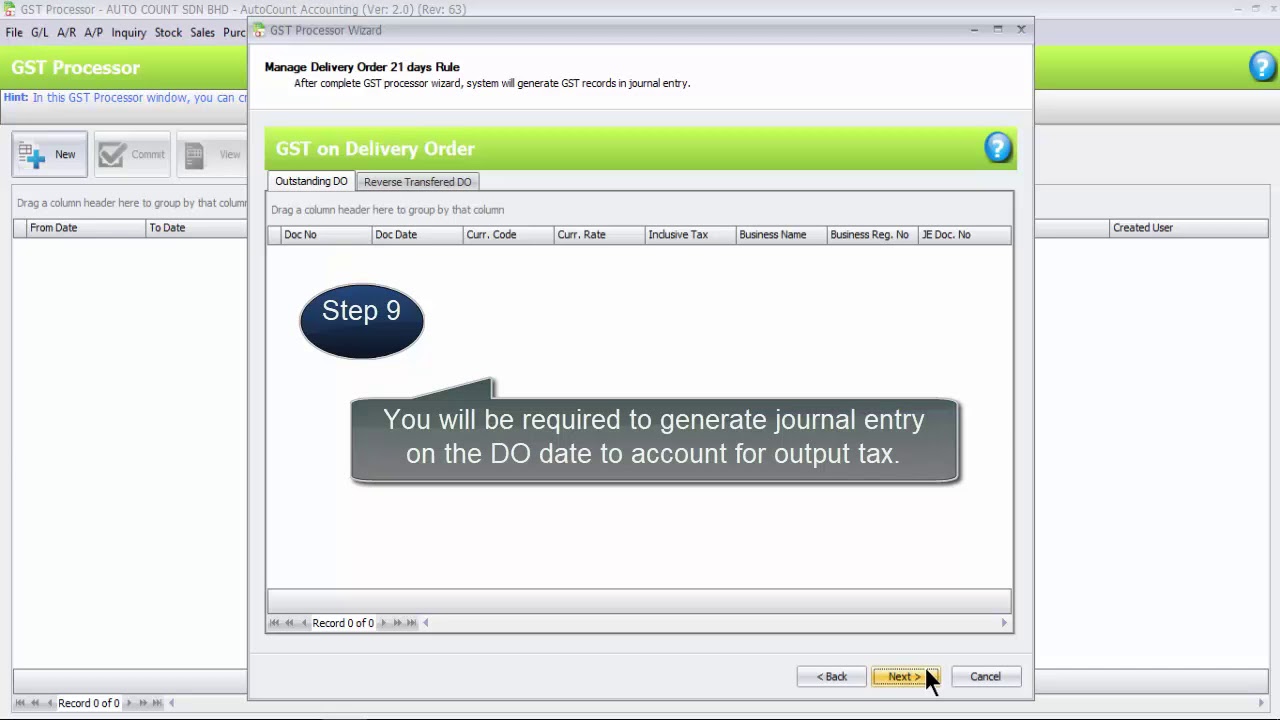The image size is (1280, 720).
Task: Go to first record in the main window navigator
Action: pos(21,703)
